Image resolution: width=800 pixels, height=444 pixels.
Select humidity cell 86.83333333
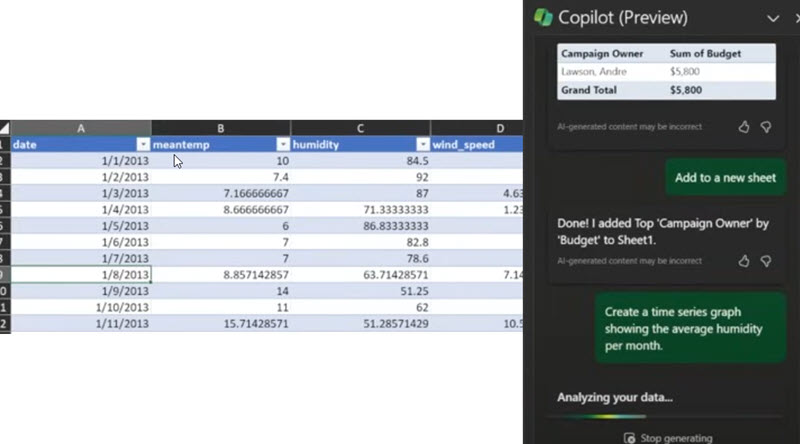click(361, 226)
